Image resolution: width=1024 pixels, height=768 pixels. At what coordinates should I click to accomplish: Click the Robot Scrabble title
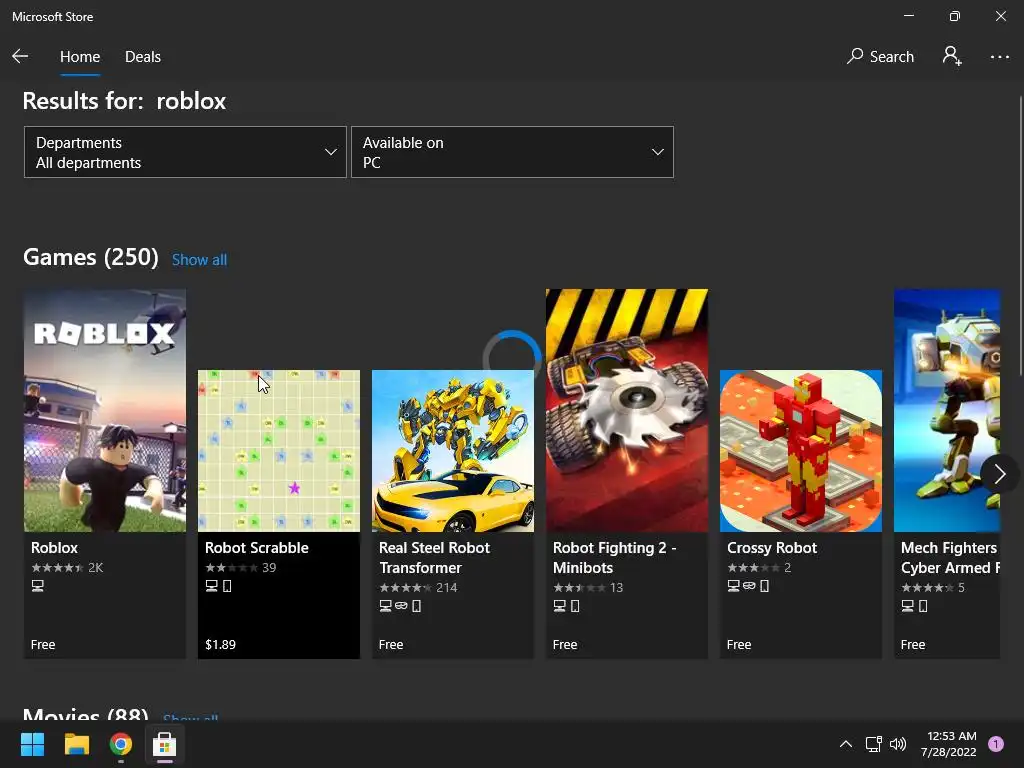(x=257, y=548)
